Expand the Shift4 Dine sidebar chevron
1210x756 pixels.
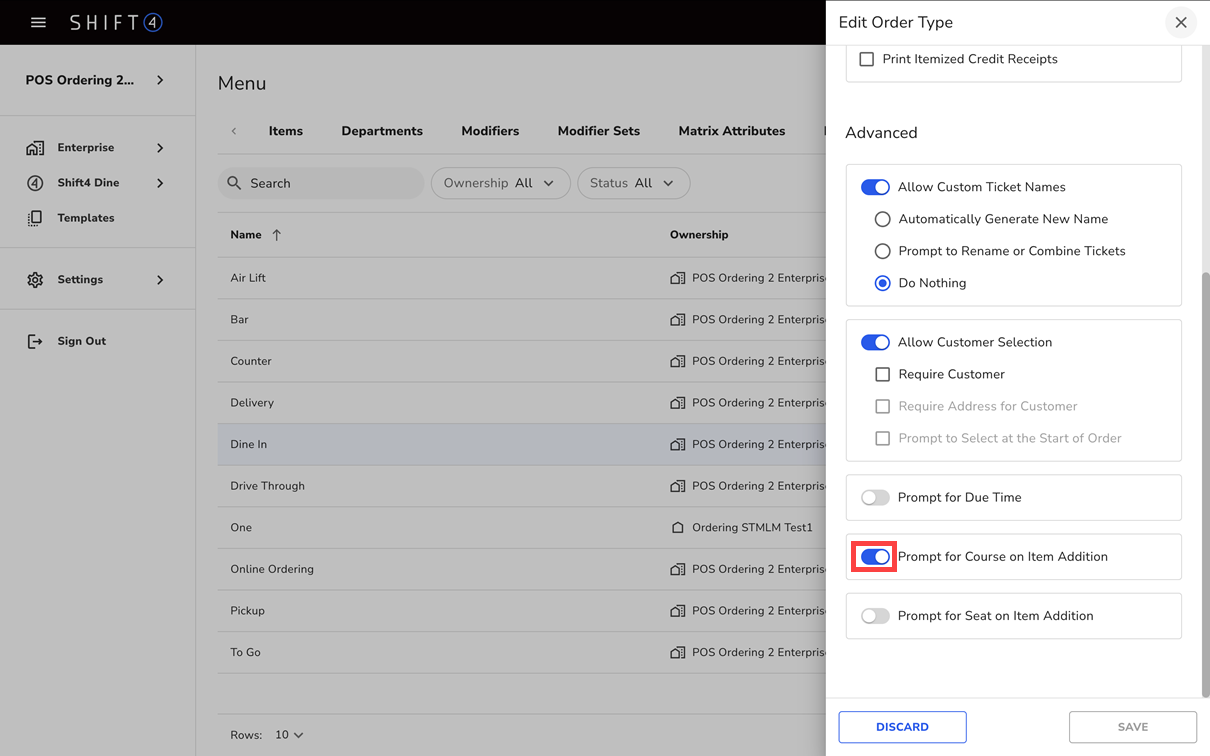point(160,183)
